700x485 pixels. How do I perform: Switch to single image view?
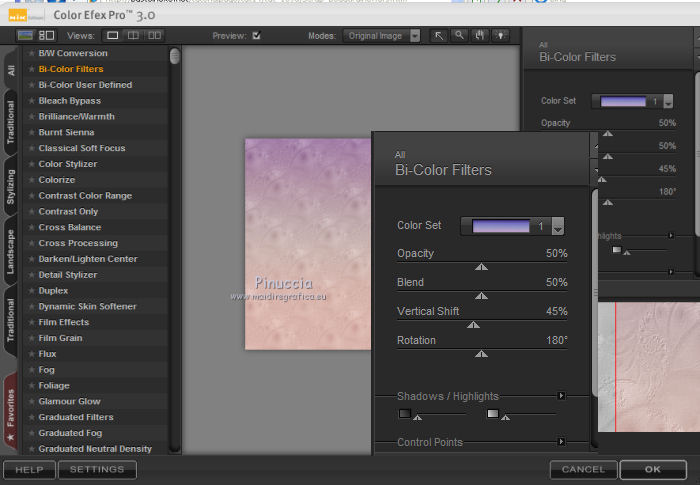pyautogui.click(x=112, y=35)
